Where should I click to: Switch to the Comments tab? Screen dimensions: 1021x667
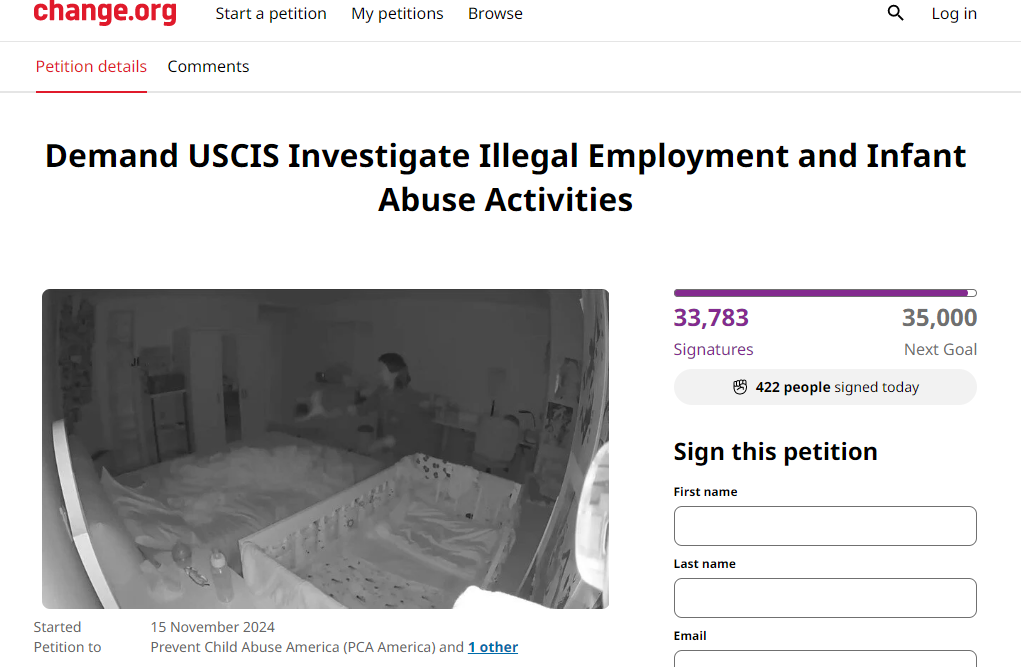(x=208, y=66)
